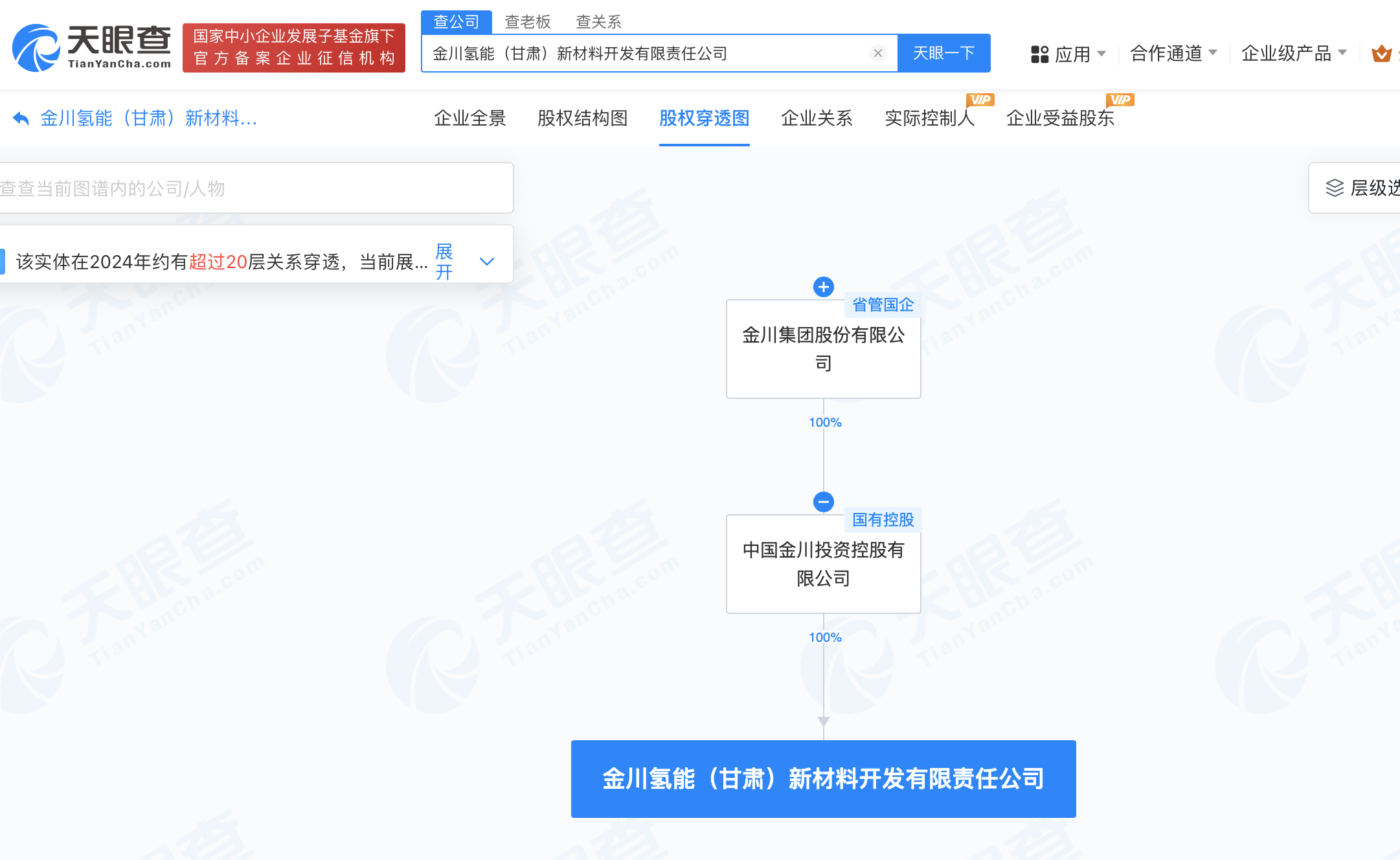Click the back arrow beside company name
The height and width of the screenshot is (860, 1400).
[x=21, y=119]
